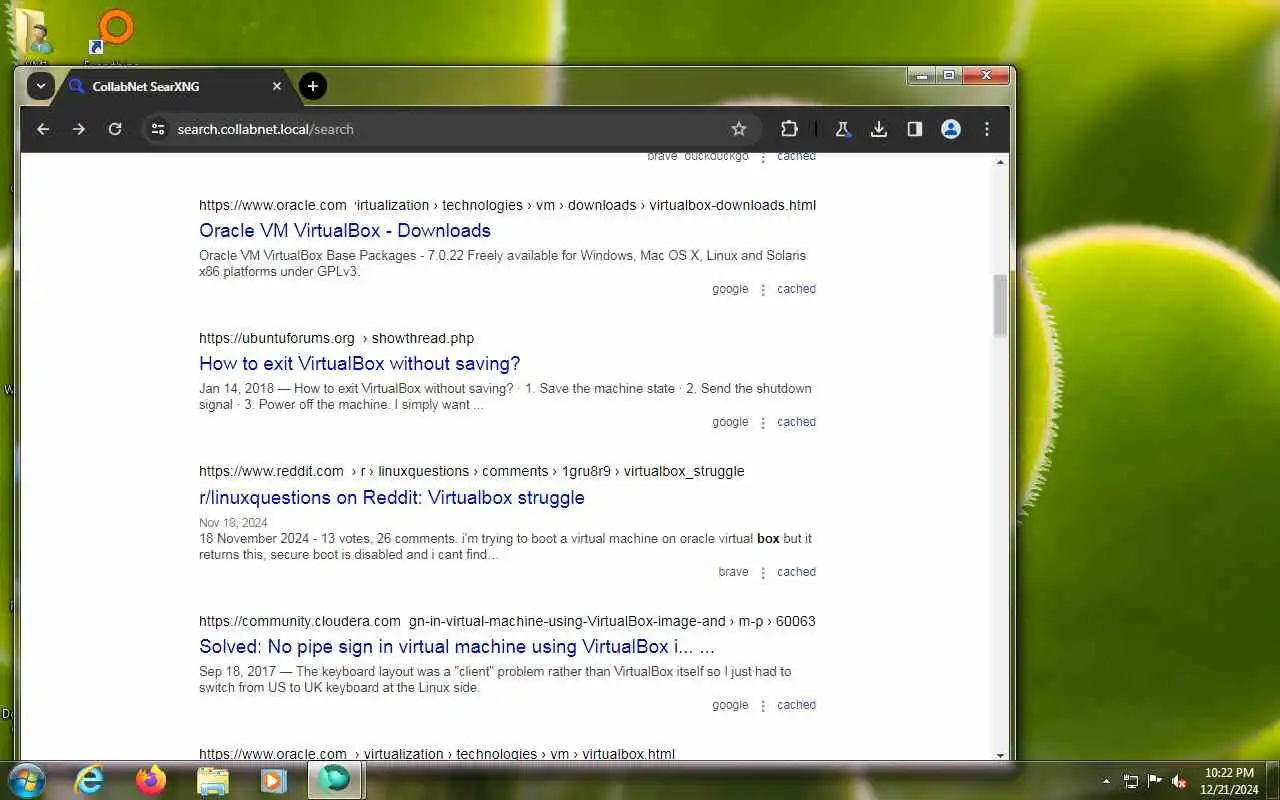Image resolution: width=1280 pixels, height=800 pixels.
Task: Minimize the browser window
Action: pyautogui.click(x=922, y=75)
